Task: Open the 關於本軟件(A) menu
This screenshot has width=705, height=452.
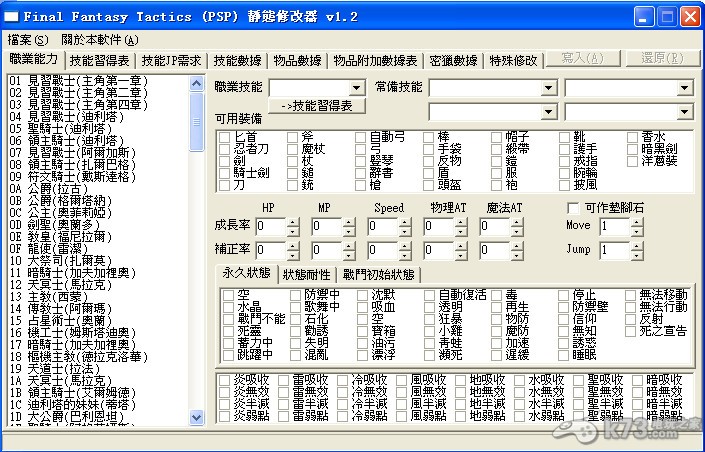Action: 100,40
